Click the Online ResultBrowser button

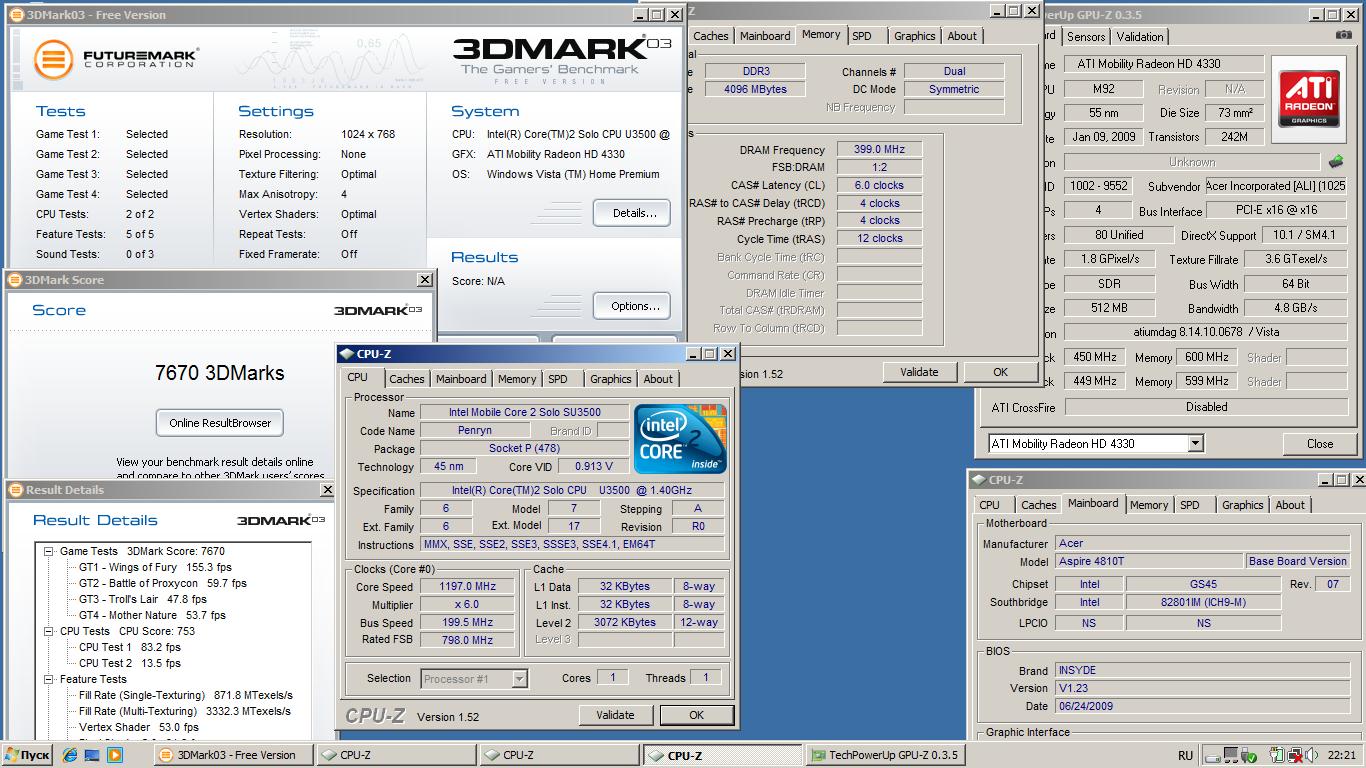pyautogui.click(x=220, y=423)
